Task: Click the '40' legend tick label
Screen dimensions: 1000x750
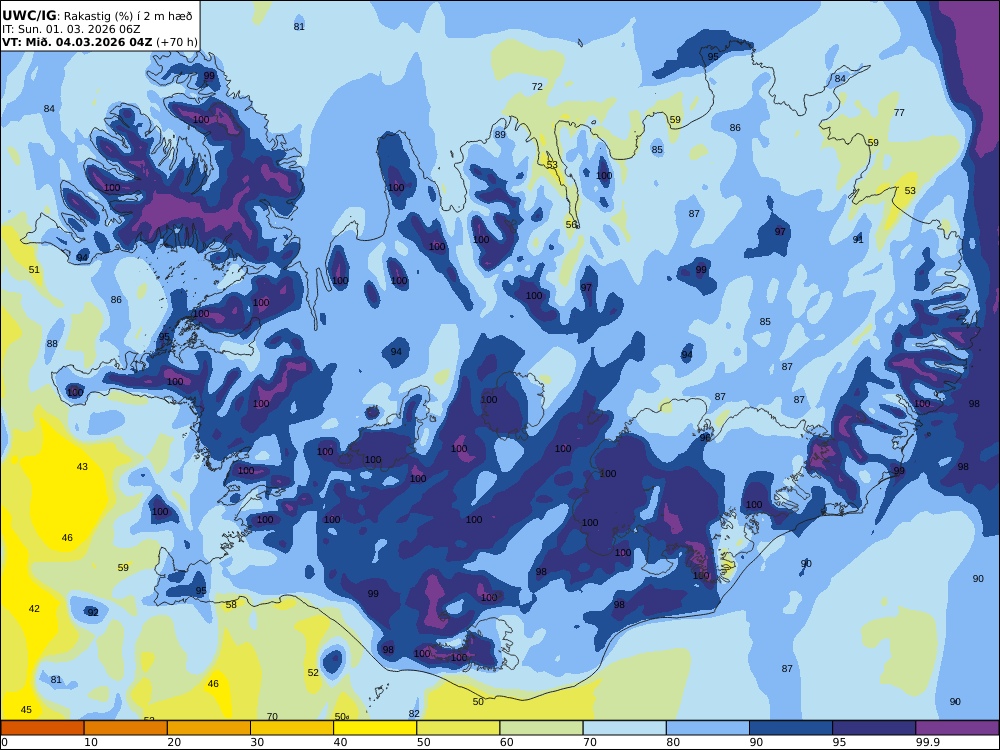Action: [341, 742]
